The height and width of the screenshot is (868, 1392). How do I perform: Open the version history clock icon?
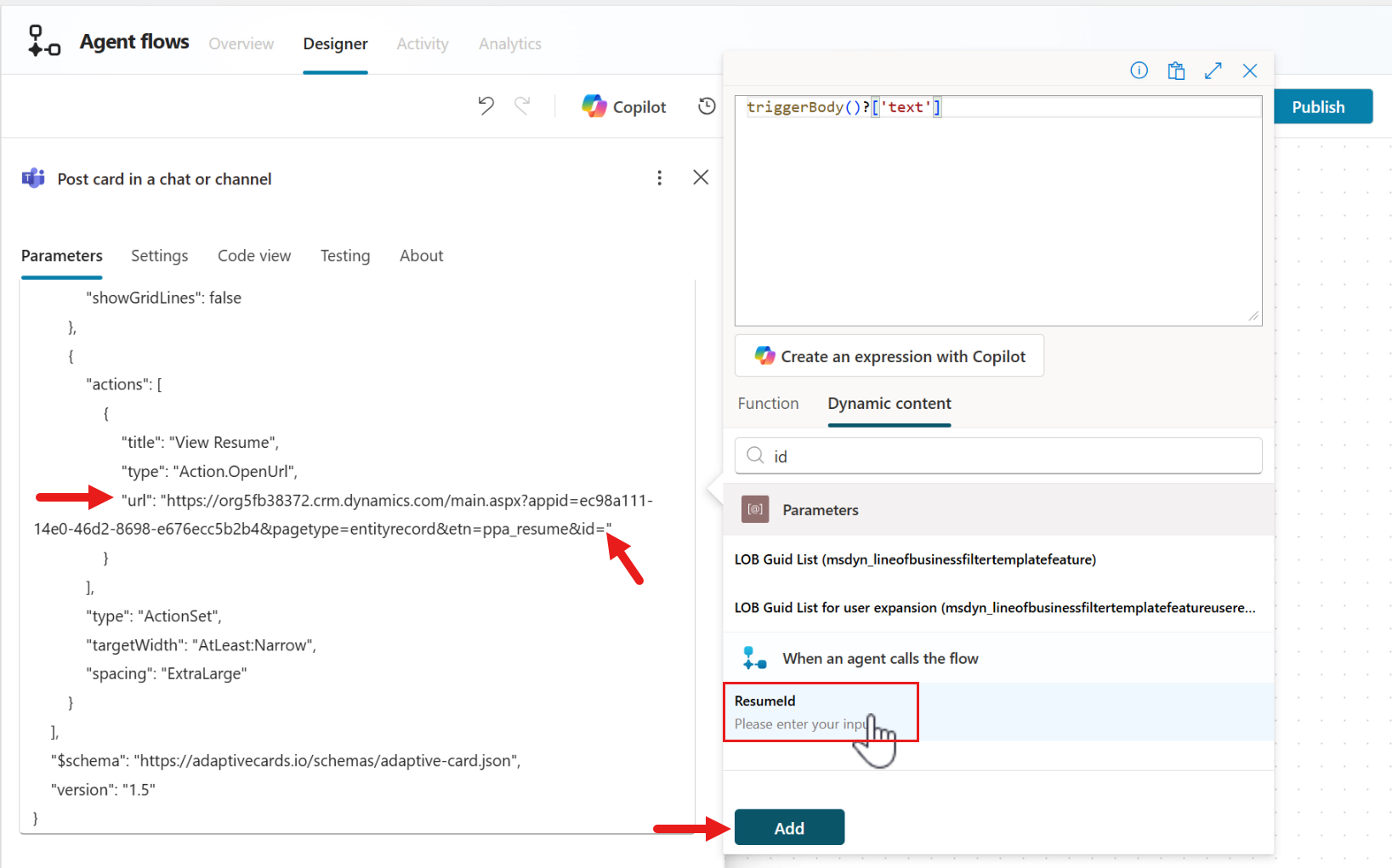(x=707, y=106)
